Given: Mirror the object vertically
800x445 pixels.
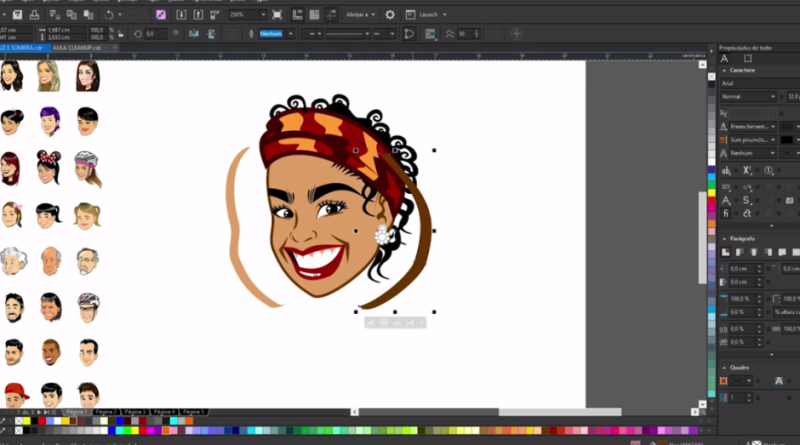Looking at the screenshot, I should pos(211,34).
